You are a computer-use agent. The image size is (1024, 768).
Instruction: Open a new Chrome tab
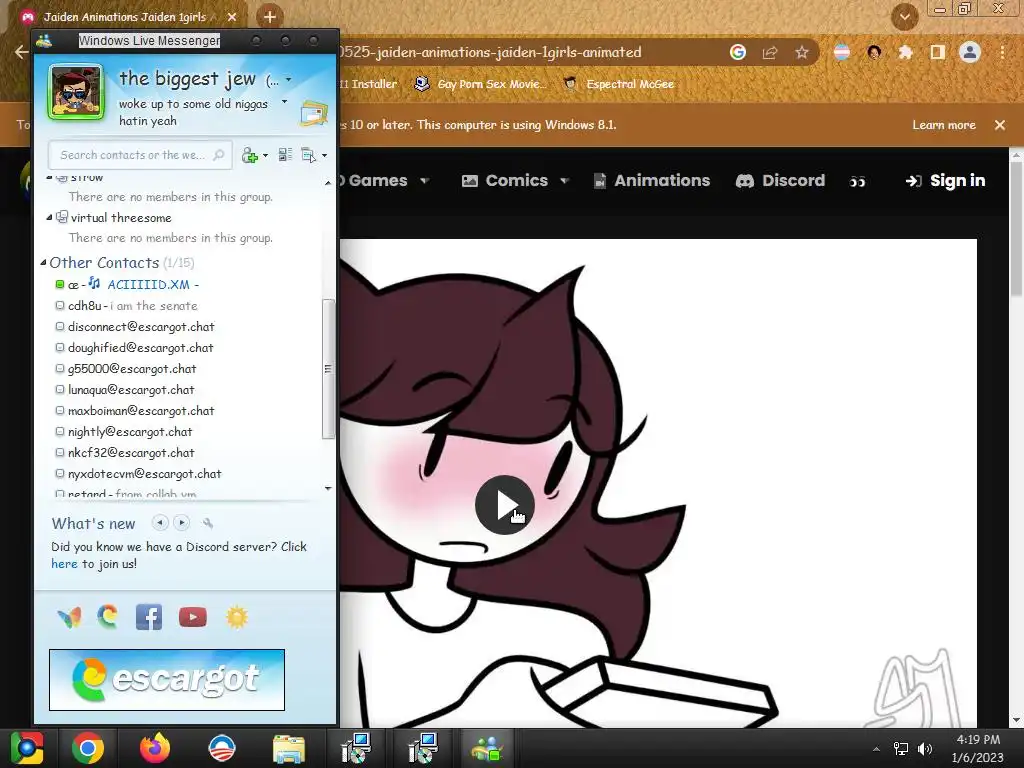click(x=270, y=17)
